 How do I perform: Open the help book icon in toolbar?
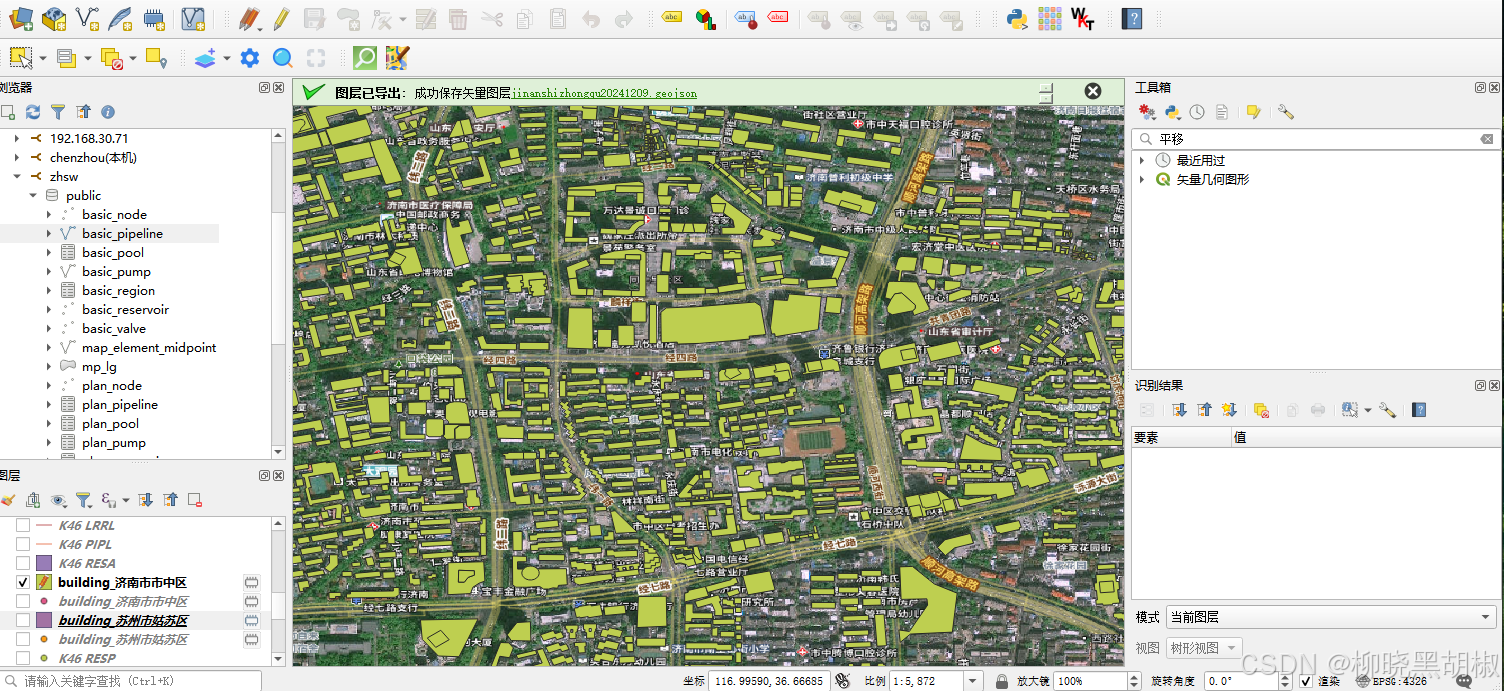click(x=1132, y=18)
